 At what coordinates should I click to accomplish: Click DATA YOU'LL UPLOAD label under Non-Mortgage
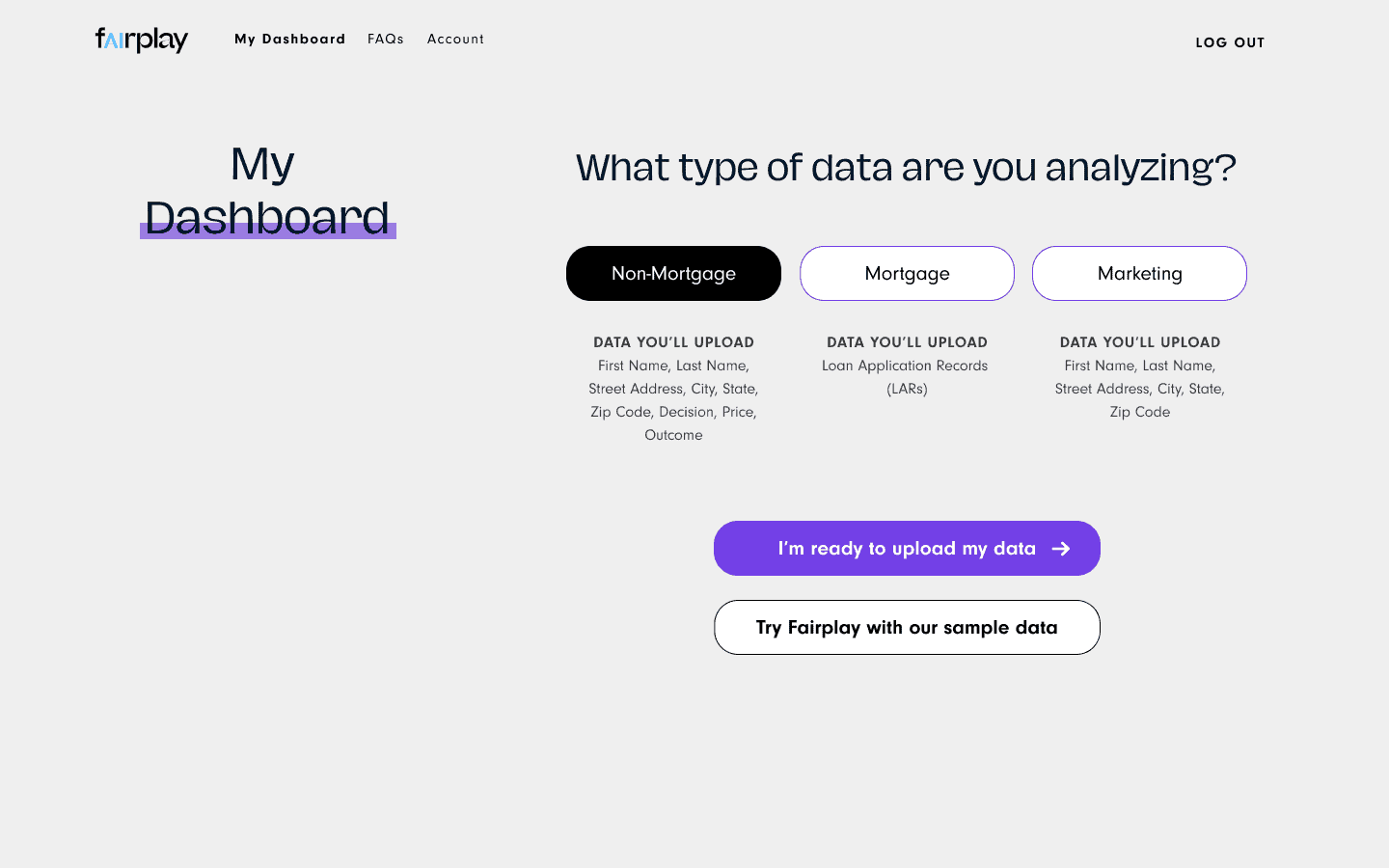(673, 342)
